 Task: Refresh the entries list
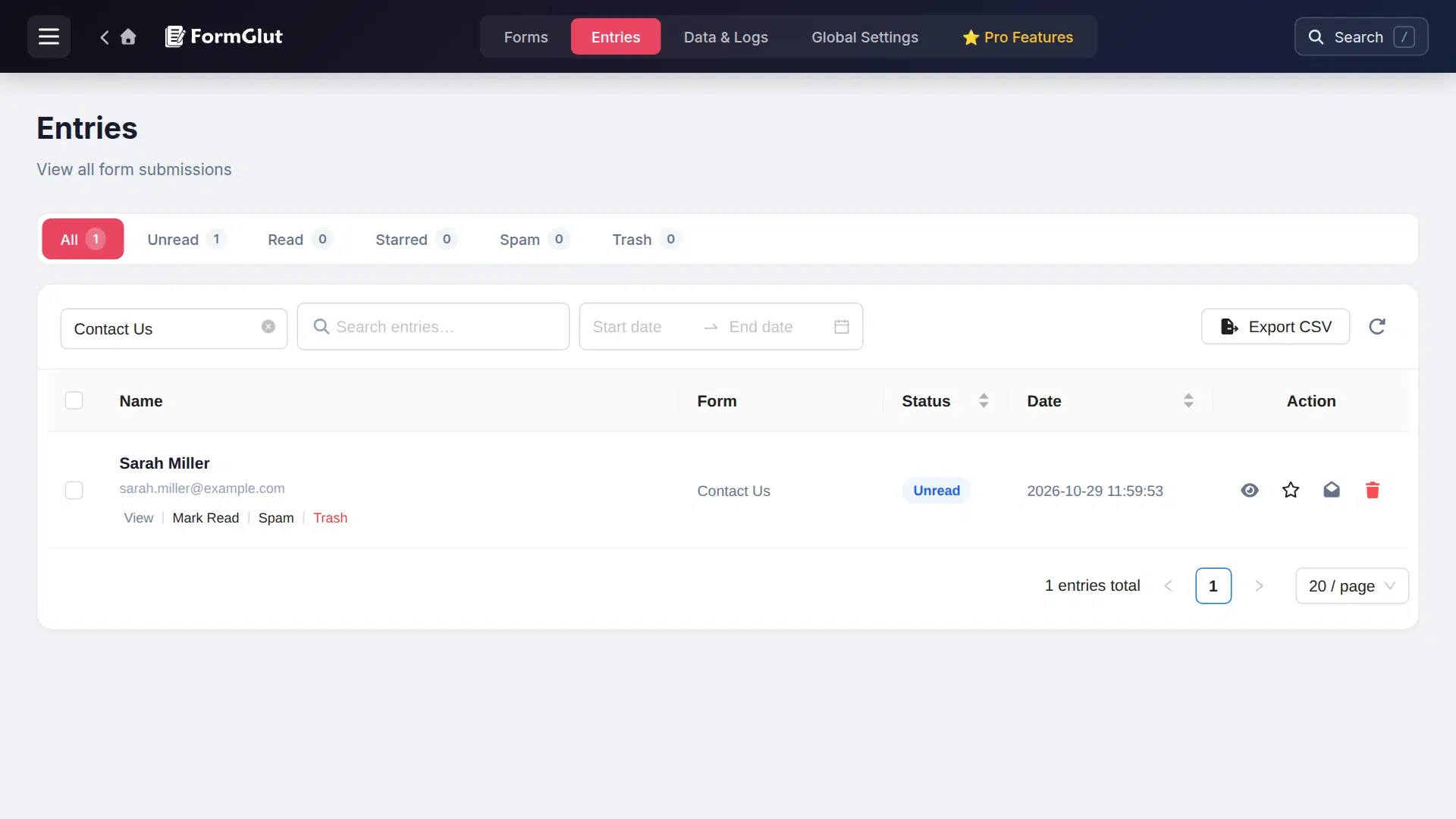pos(1377,327)
